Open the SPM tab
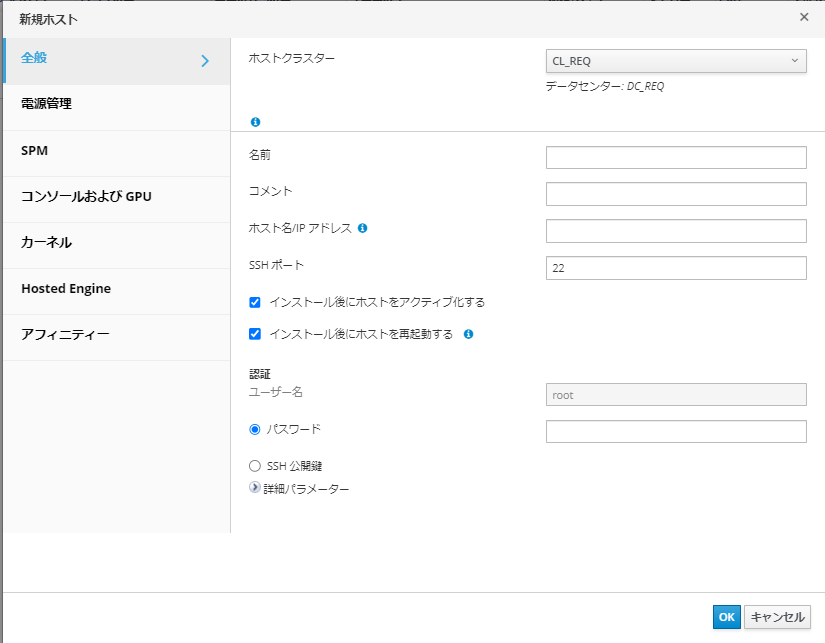825x643 pixels. (35, 150)
